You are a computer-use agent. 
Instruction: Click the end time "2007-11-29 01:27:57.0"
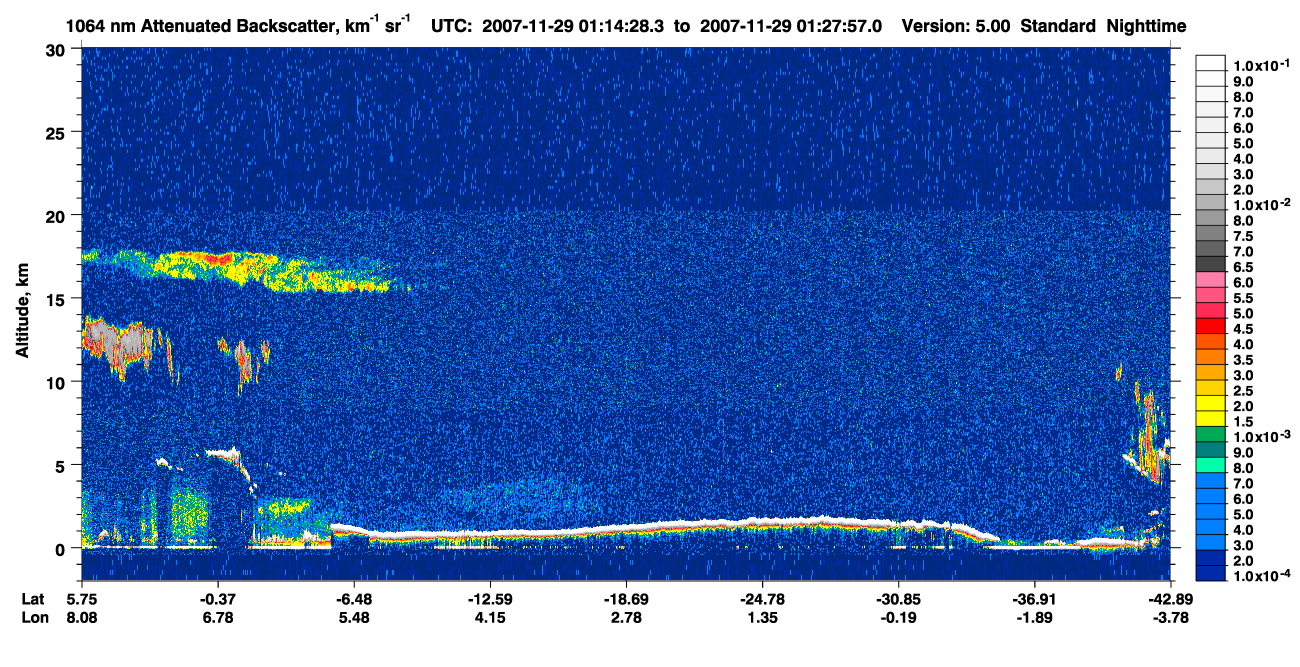(791, 26)
